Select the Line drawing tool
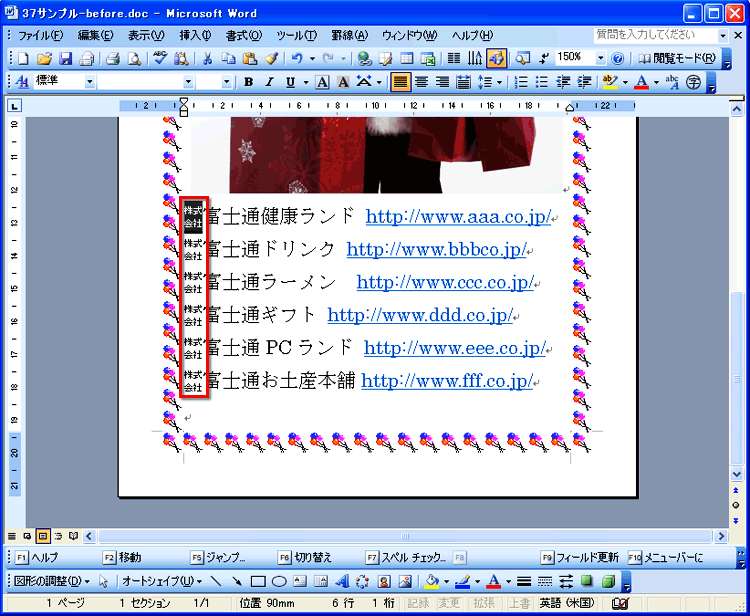 pos(216,582)
